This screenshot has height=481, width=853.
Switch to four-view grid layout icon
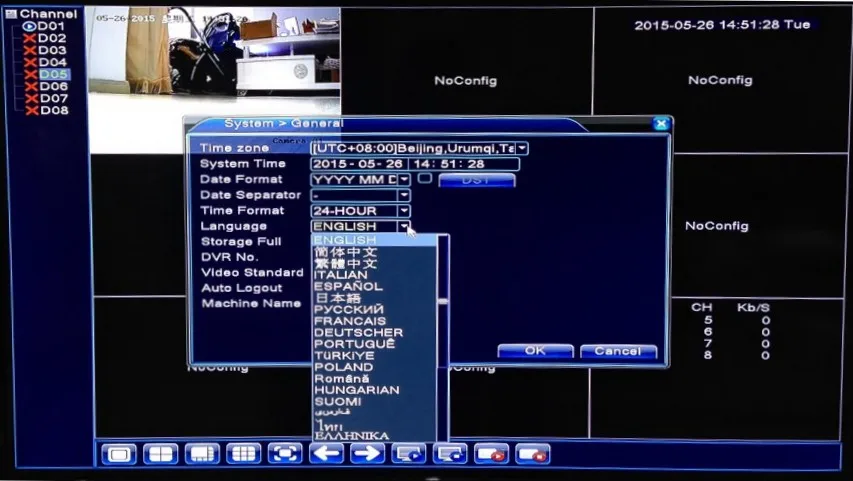(160, 454)
